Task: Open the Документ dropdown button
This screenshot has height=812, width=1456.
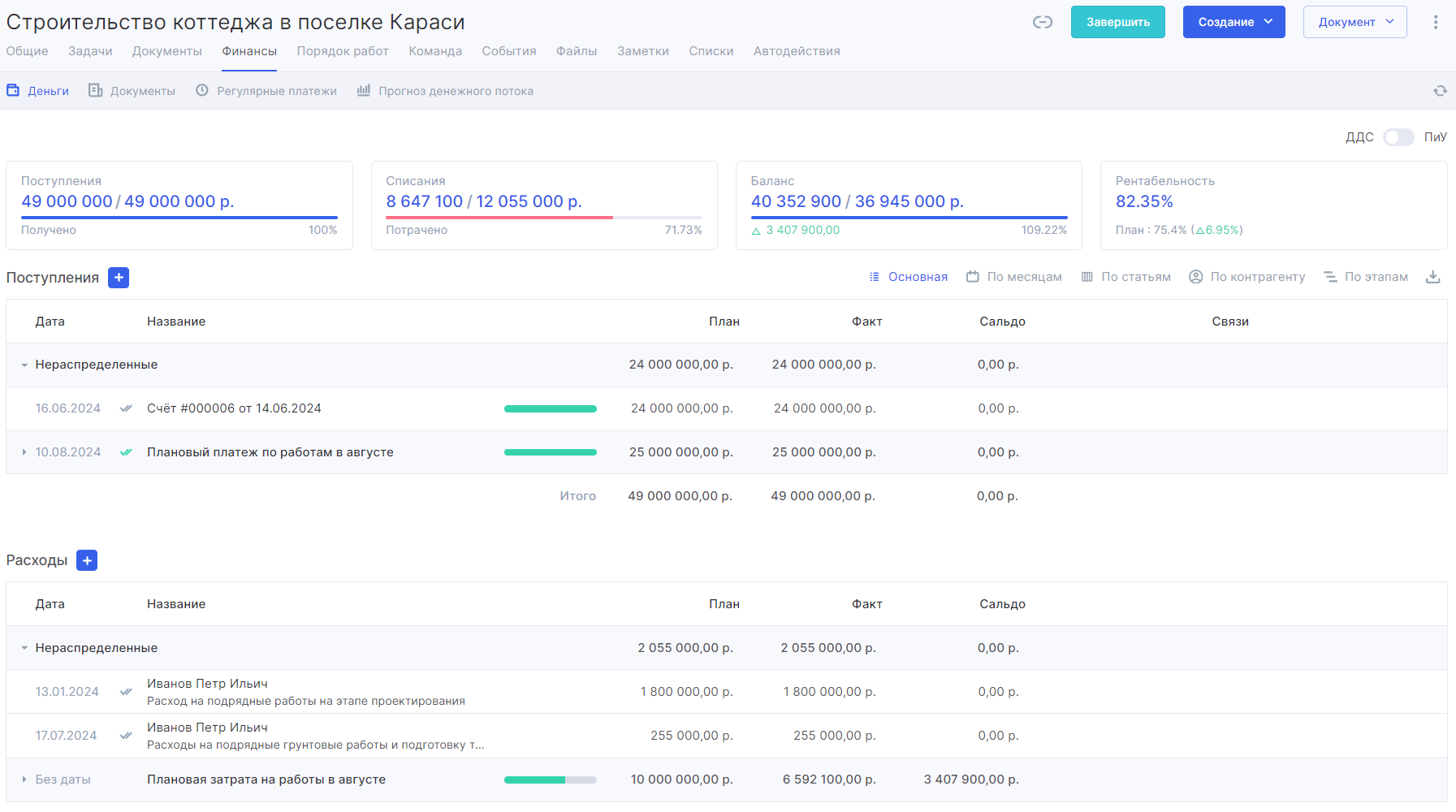Action: (1354, 22)
